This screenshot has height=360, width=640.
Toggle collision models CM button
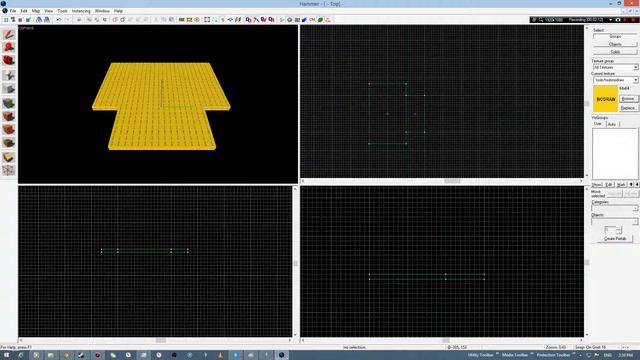pos(312,20)
